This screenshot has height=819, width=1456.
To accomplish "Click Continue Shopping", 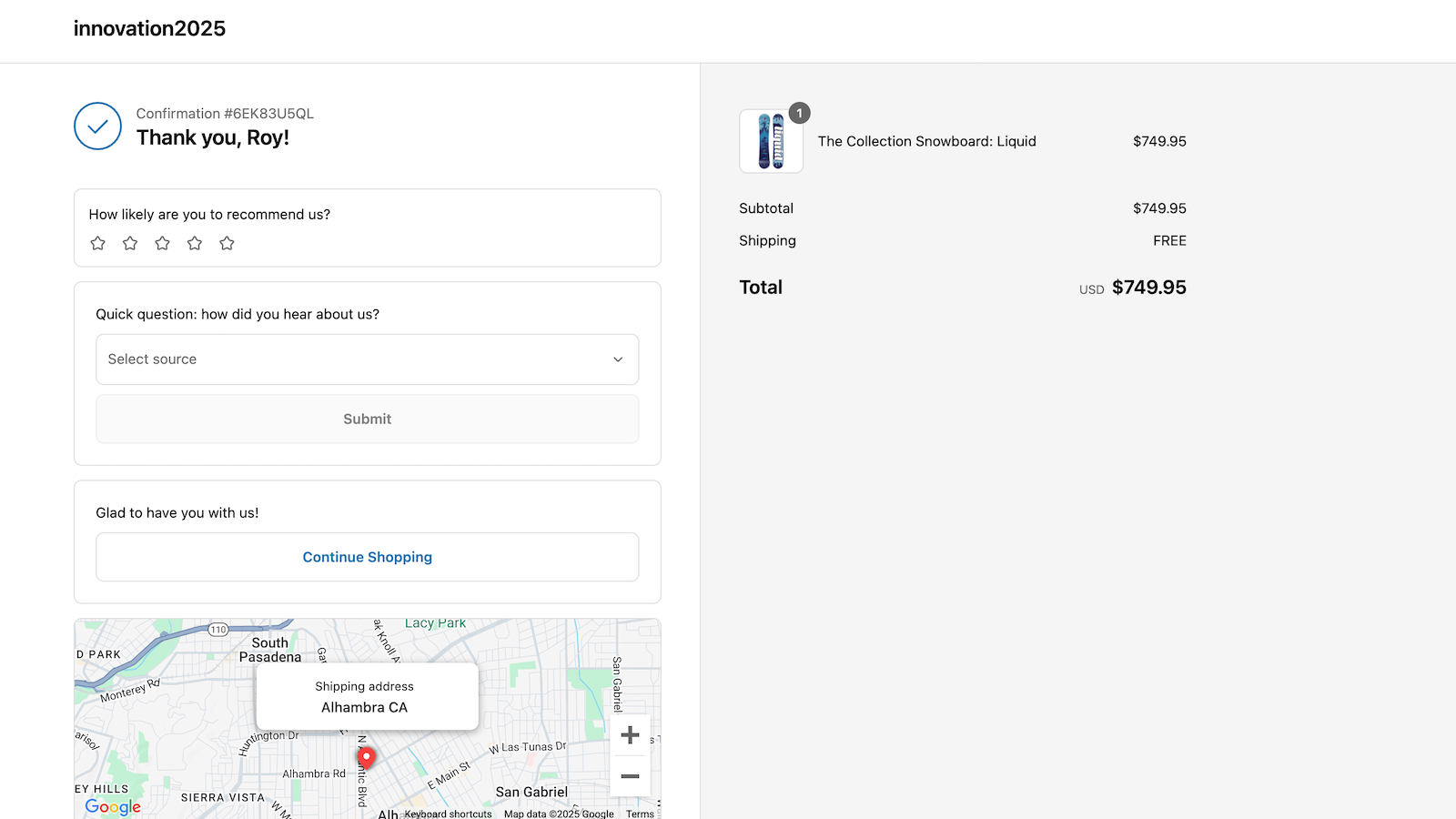I will (x=367, y=557).
